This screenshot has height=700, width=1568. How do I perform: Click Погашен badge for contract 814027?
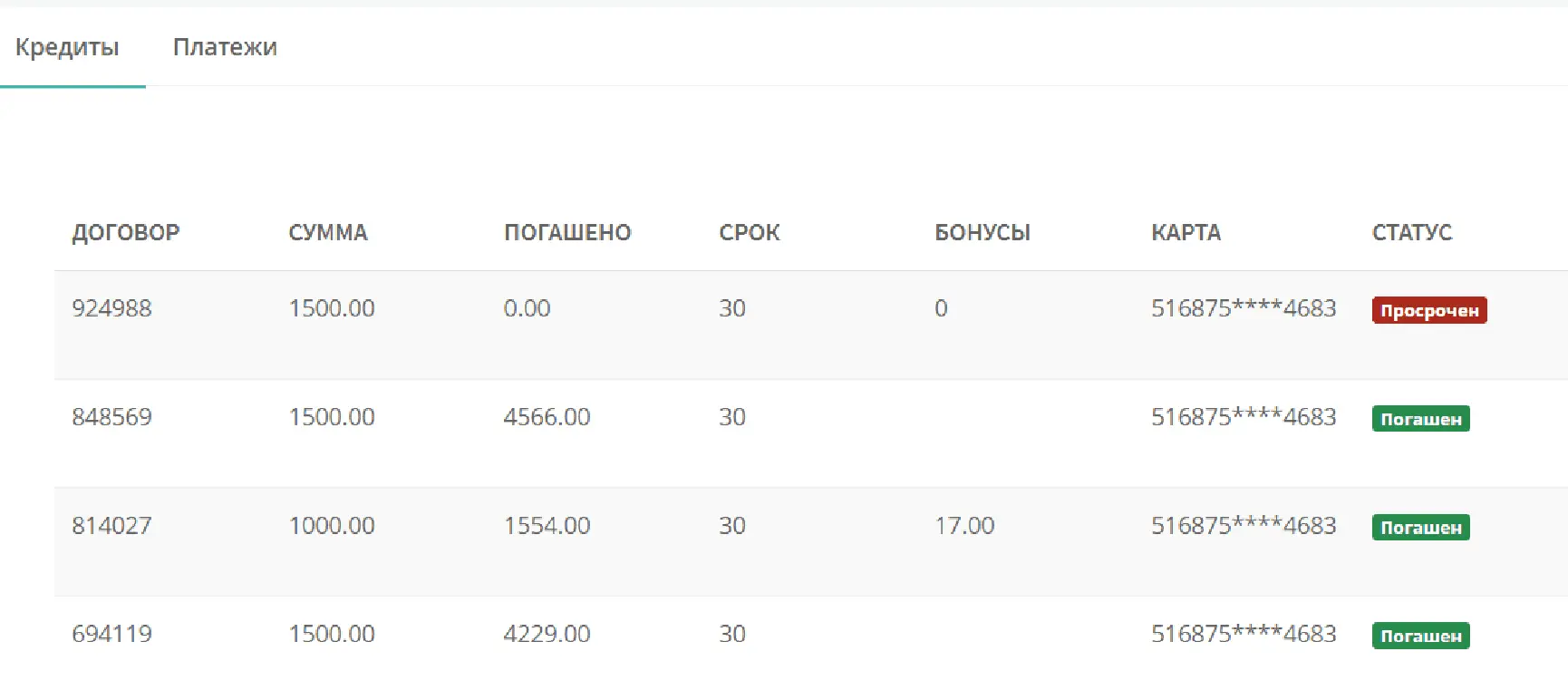pyautogui.click(x=1420, y=528)
